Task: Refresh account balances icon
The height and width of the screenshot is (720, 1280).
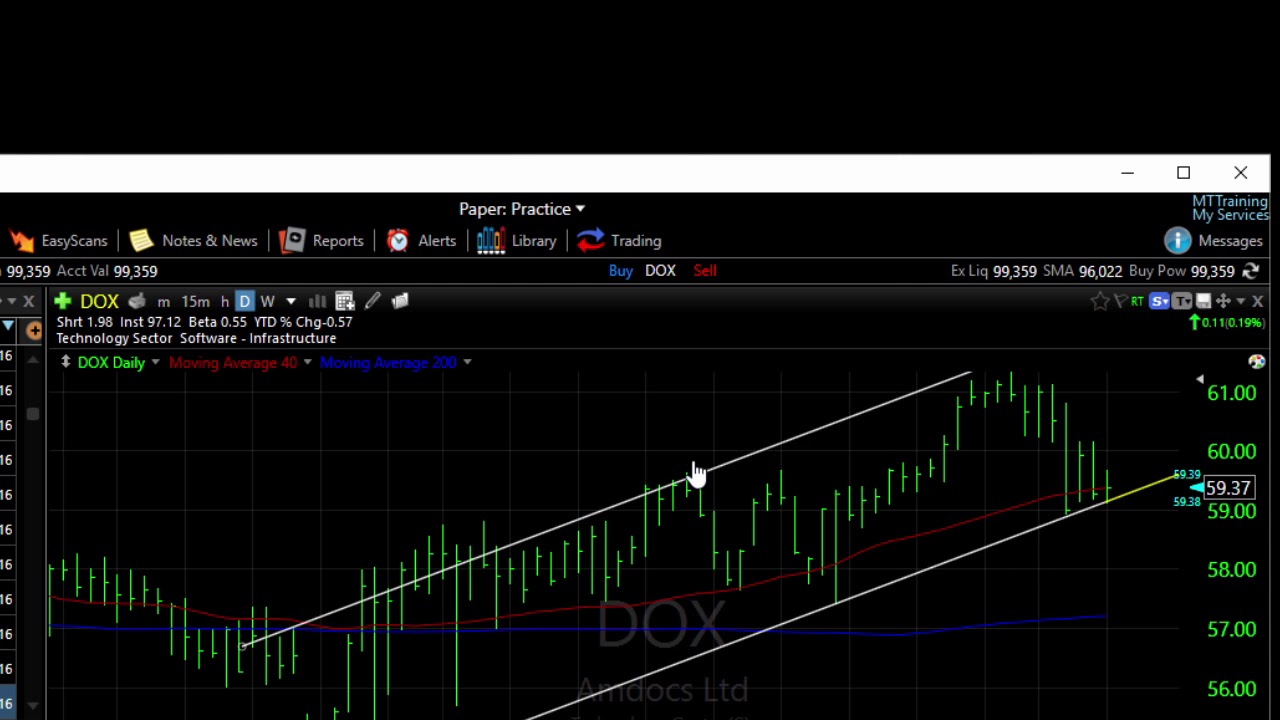Action: [1250, 271]
